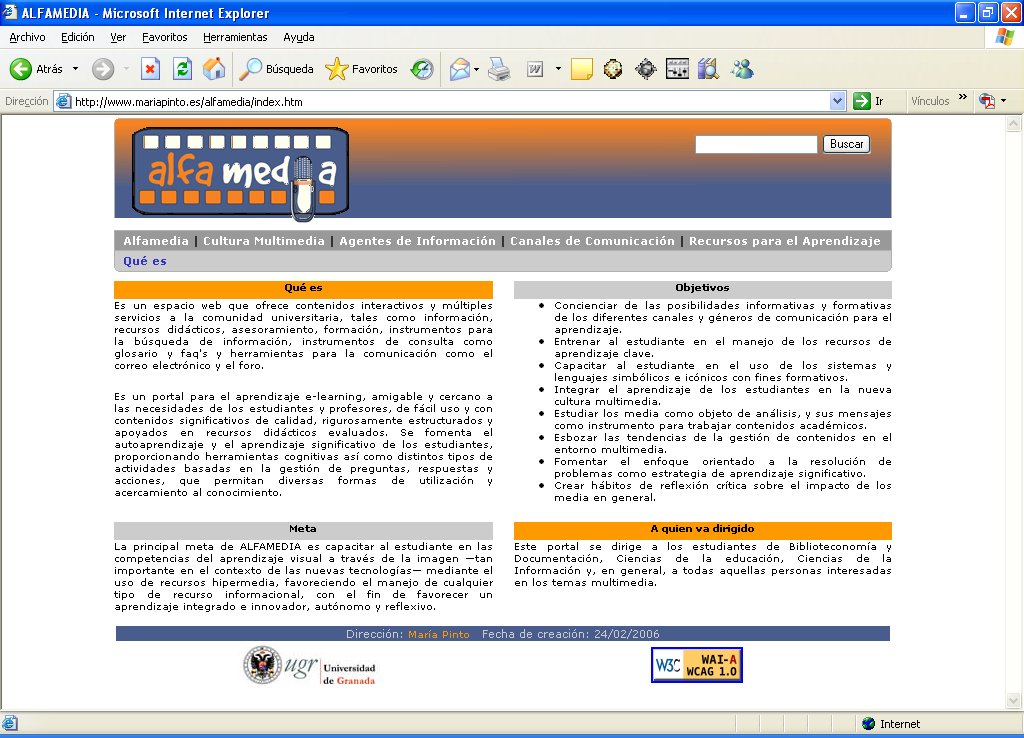Click the IE page icon in status bar

click(10, 724)
